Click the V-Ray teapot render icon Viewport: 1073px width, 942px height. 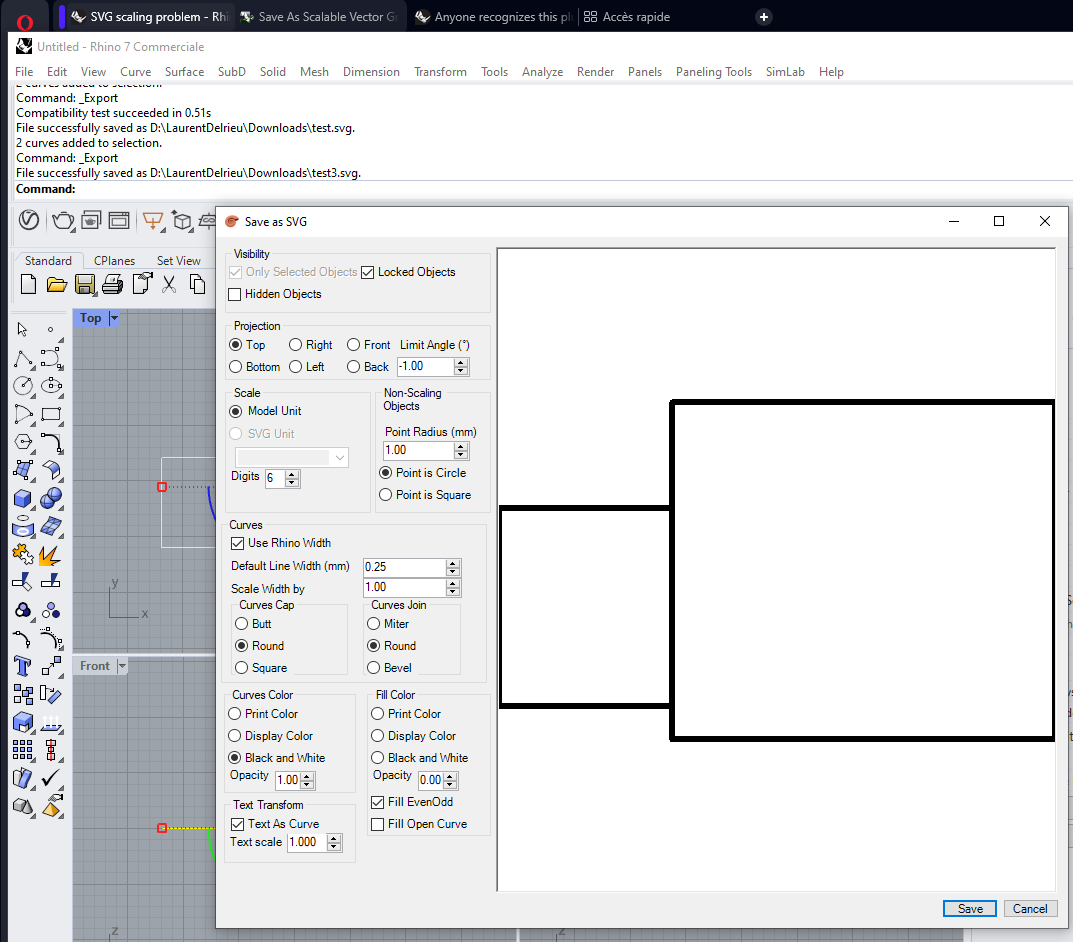[63, 220]
